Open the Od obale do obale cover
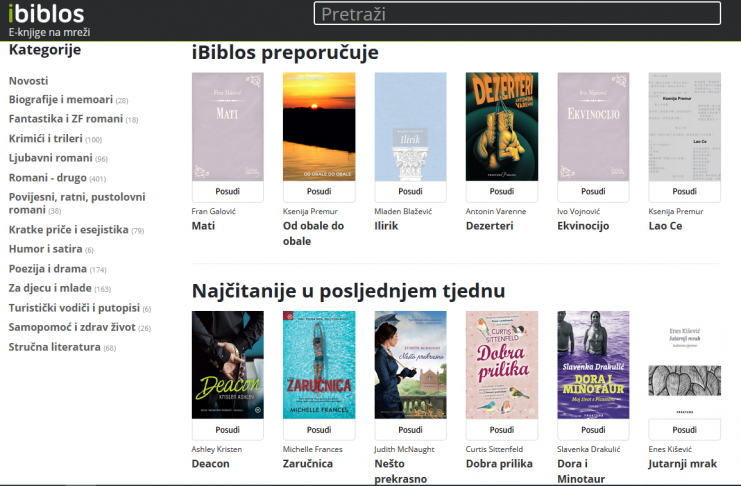The image size is (741, 486). tap(319, 126)
